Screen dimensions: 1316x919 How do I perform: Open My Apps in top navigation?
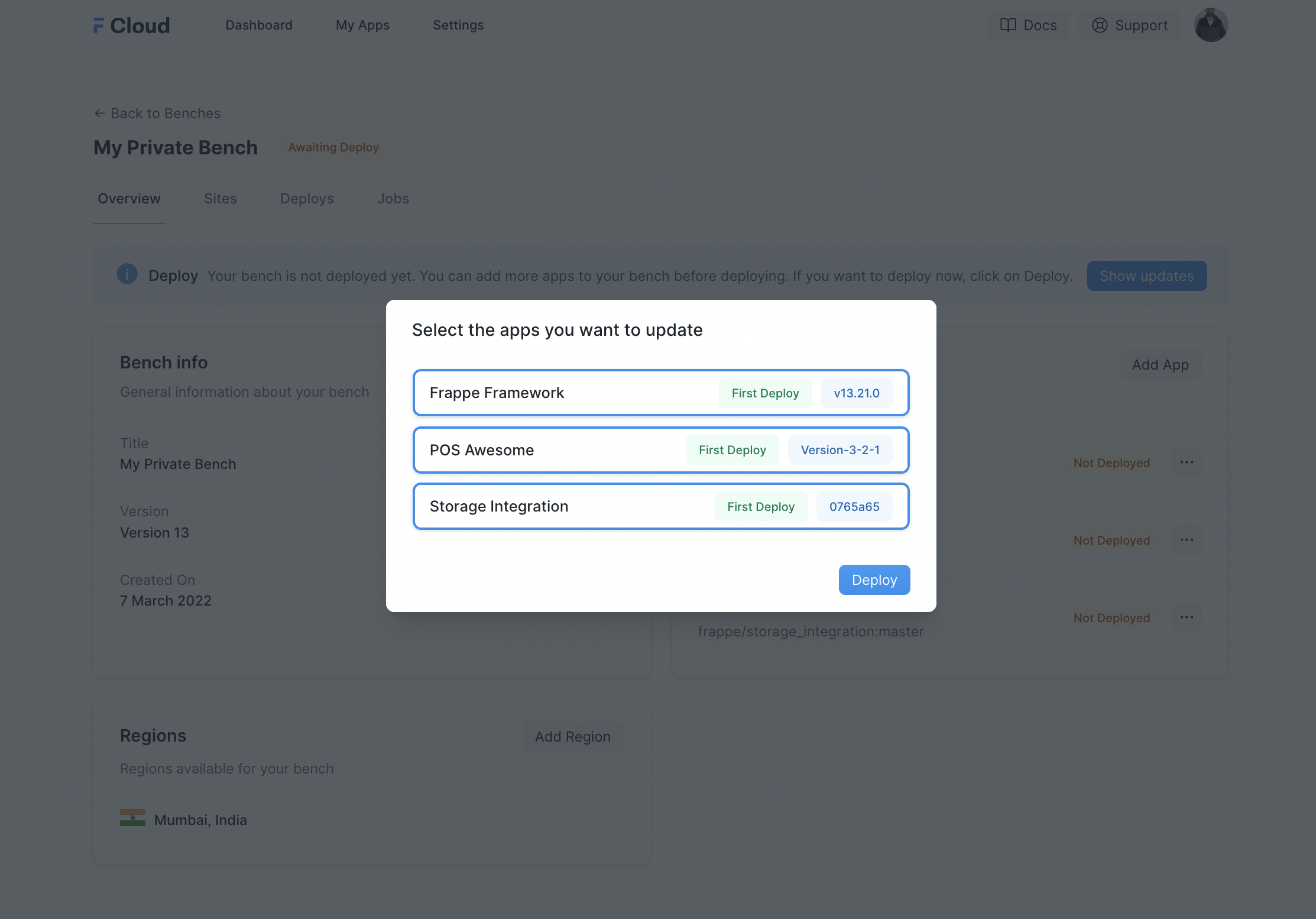363,25
